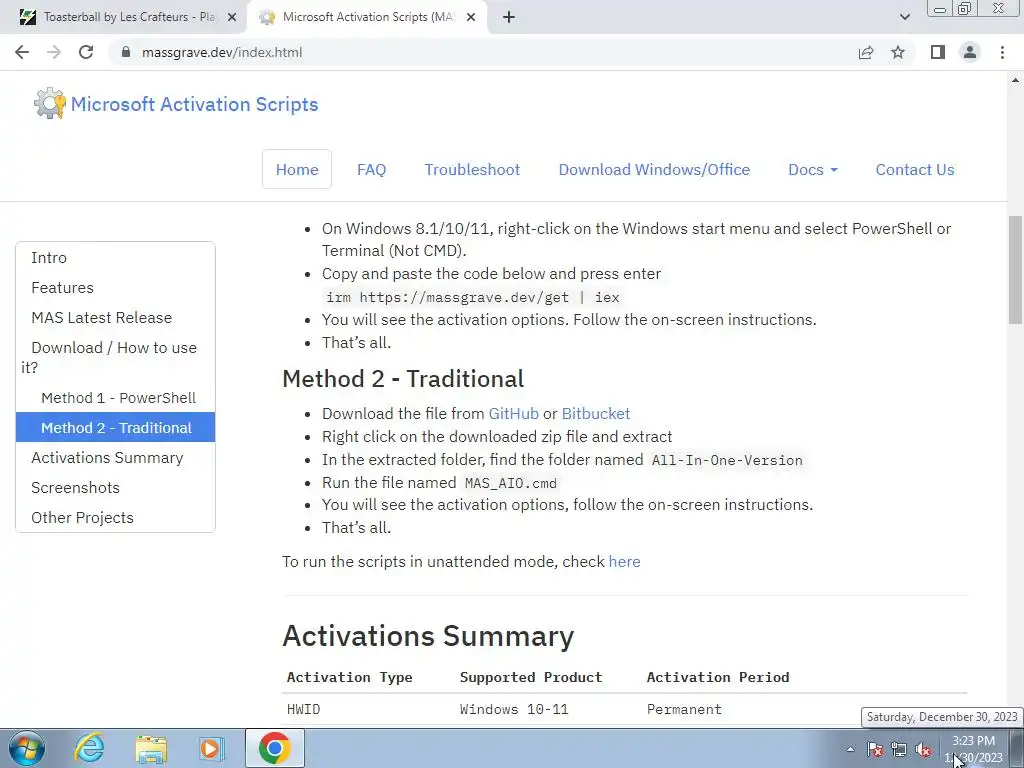Open Windows Media Player from taskbar

(x=211, y=748)
